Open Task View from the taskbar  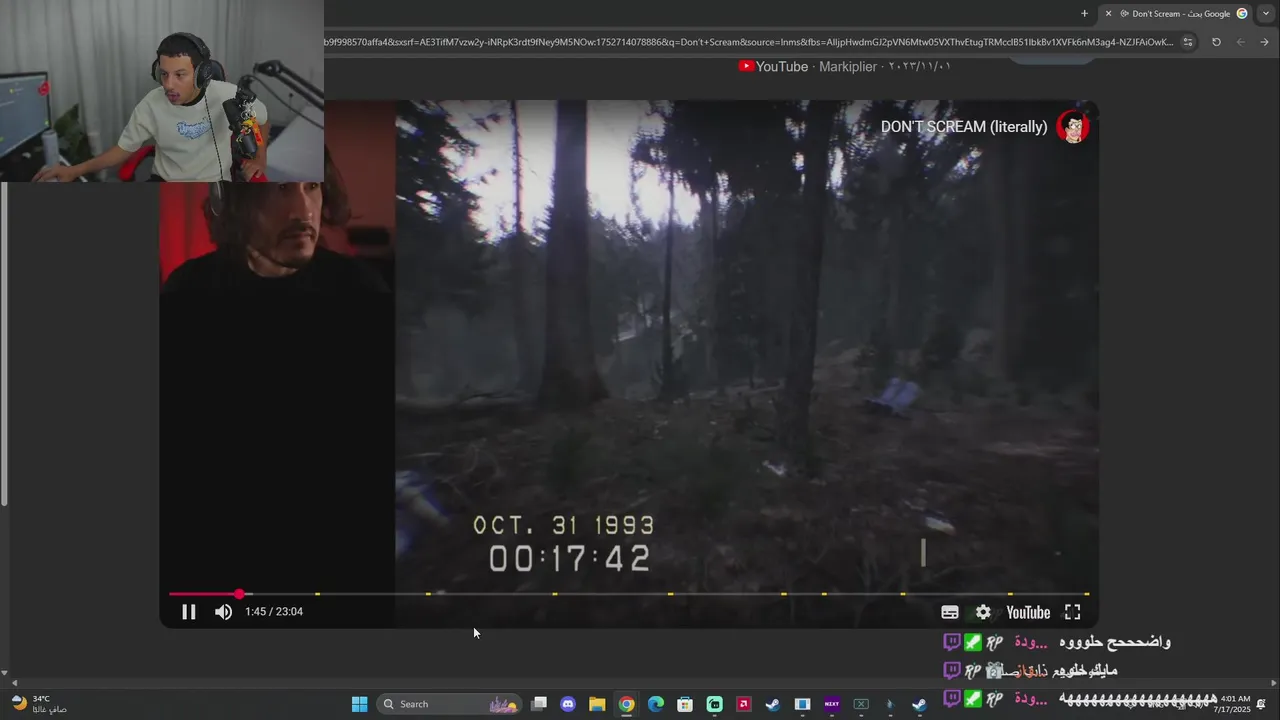539,704
